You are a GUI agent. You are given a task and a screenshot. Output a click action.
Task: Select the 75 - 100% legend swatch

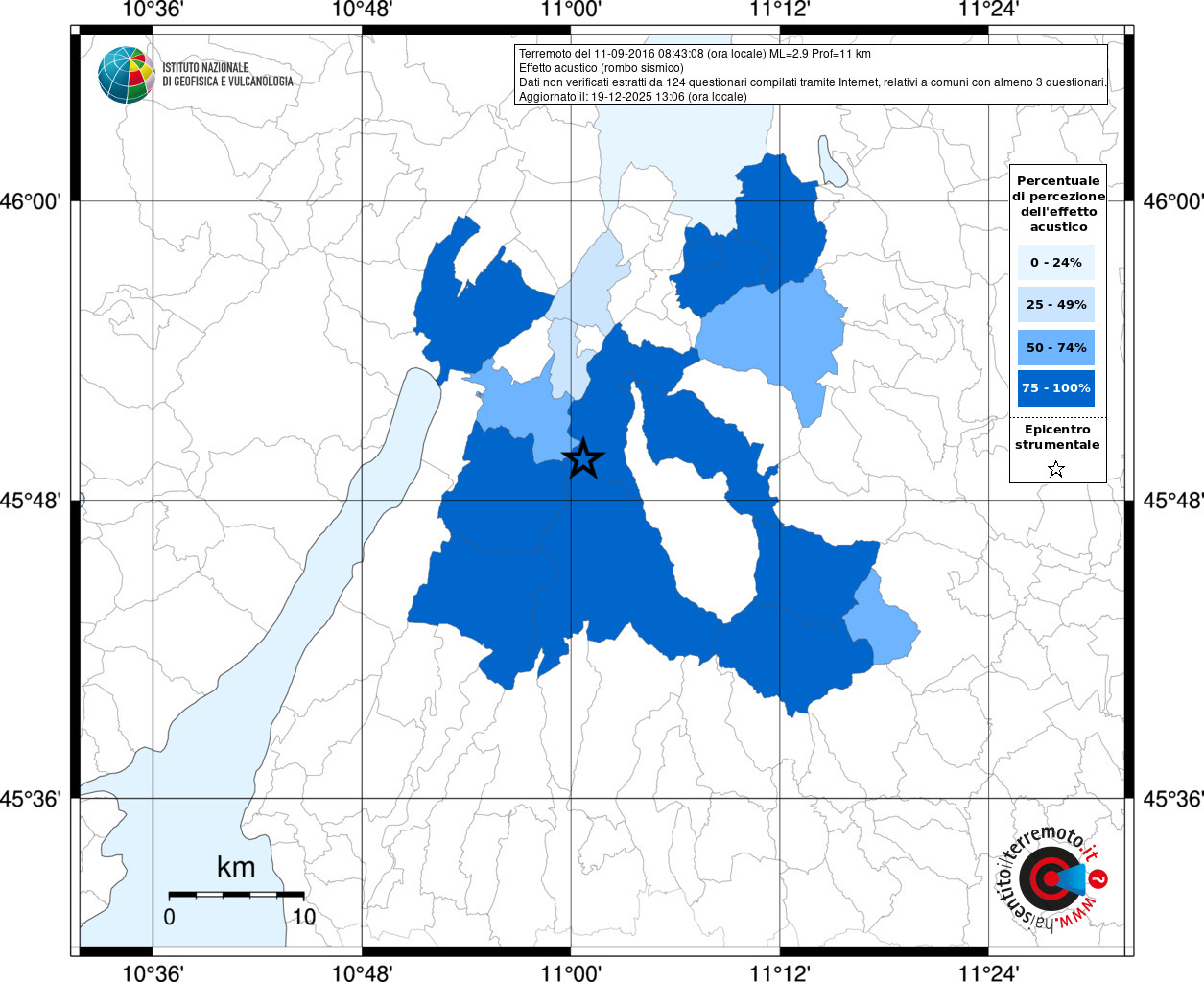[x=1055, y=388]
